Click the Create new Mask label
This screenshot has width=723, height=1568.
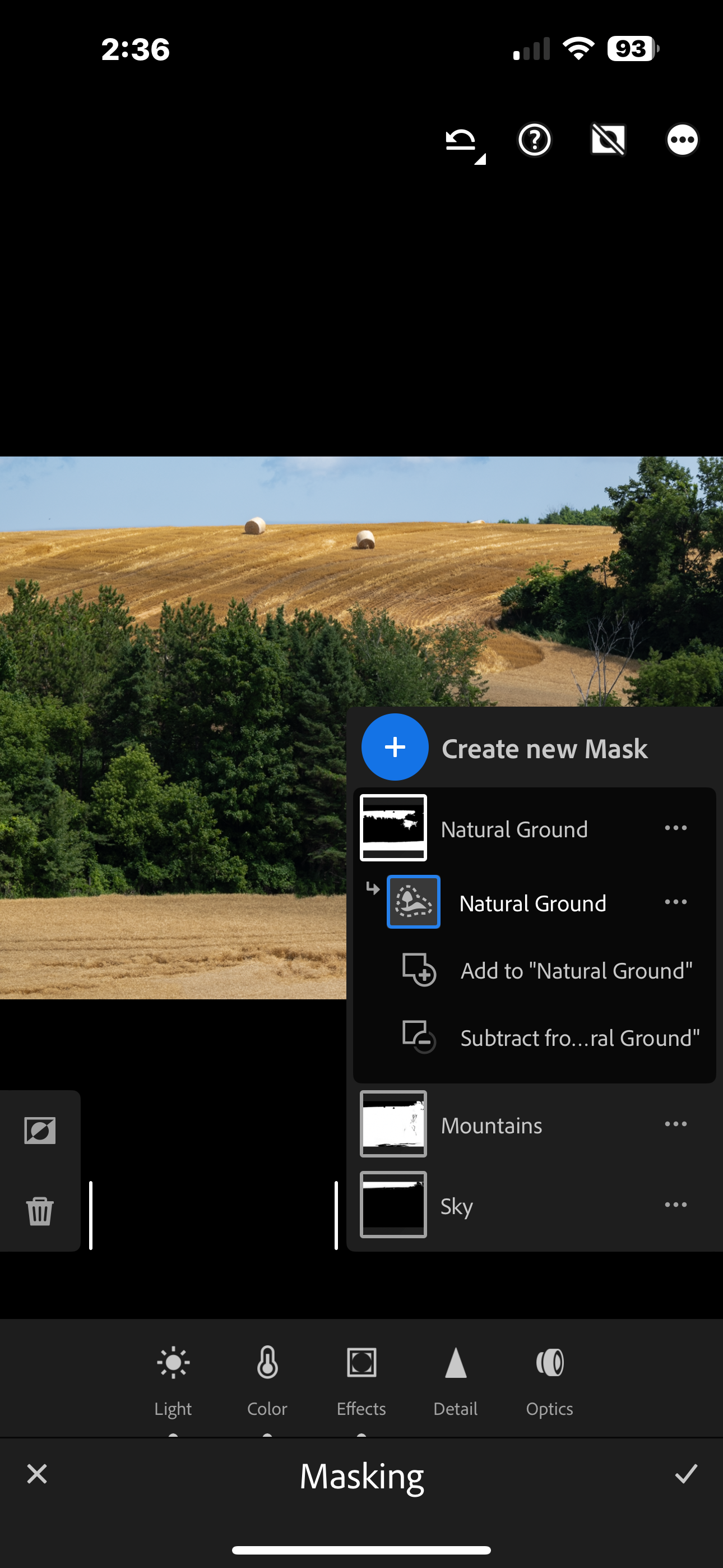pyautogui.click(x=545, y=749)
